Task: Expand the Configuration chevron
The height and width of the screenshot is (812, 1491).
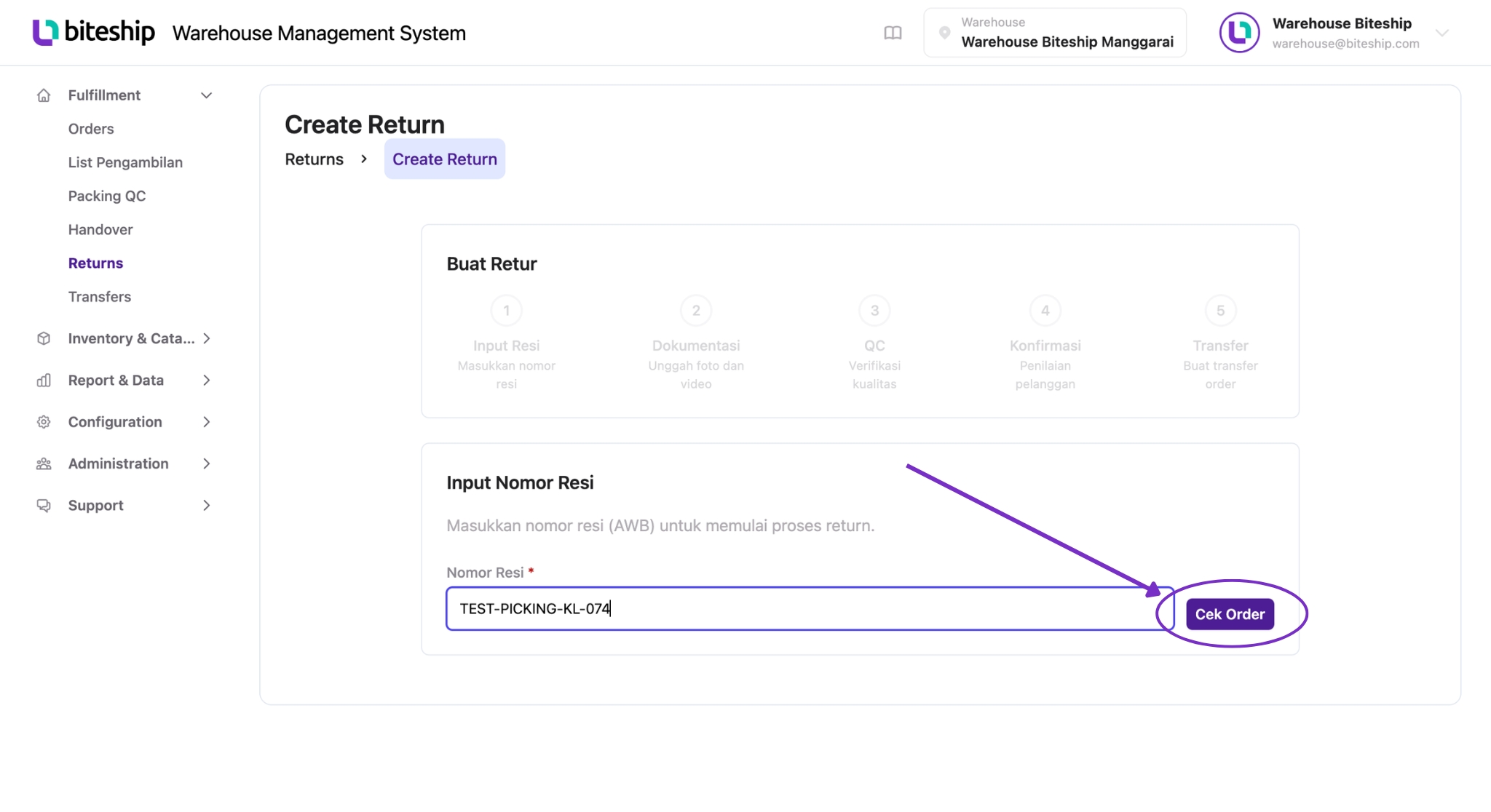Action: (x=206, y=422)
